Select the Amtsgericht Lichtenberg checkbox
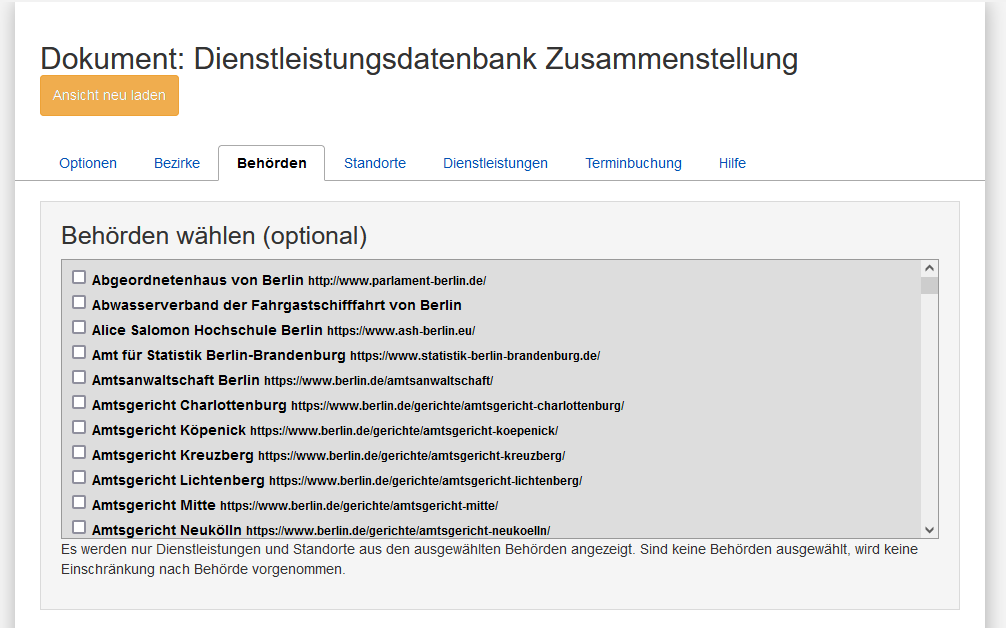The height and width of the screenshot is (628, 1006). [x=79, y=477]
